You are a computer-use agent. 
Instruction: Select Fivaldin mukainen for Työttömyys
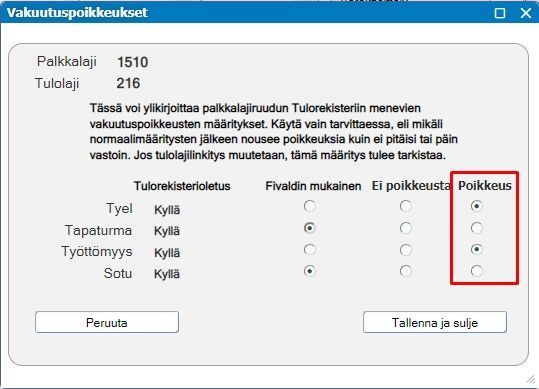point(310,249)
